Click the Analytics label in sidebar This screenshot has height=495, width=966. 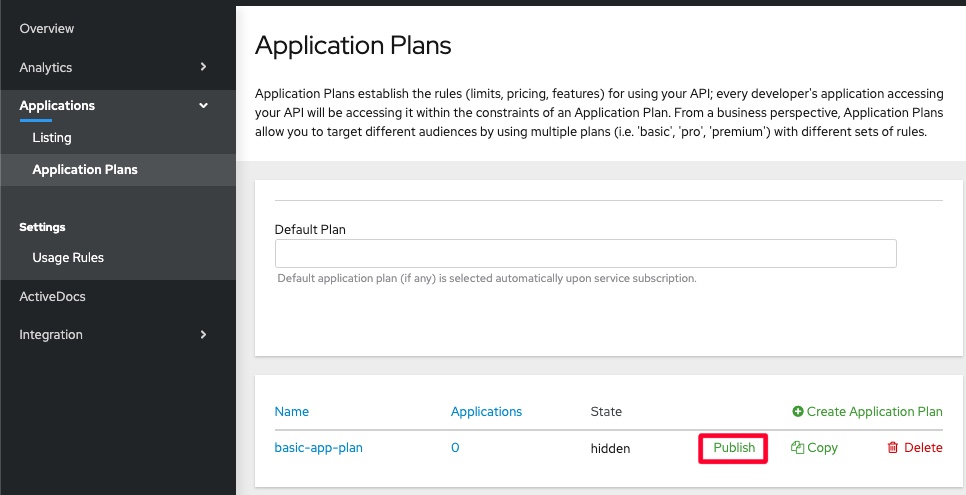(x=46, y=67)
